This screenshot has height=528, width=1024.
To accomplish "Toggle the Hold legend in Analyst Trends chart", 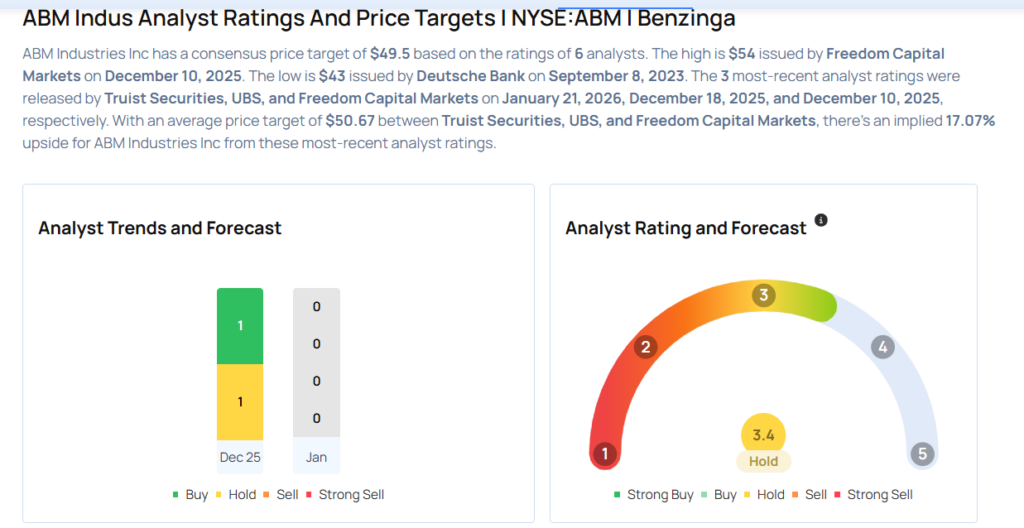I will click(237, 494).
